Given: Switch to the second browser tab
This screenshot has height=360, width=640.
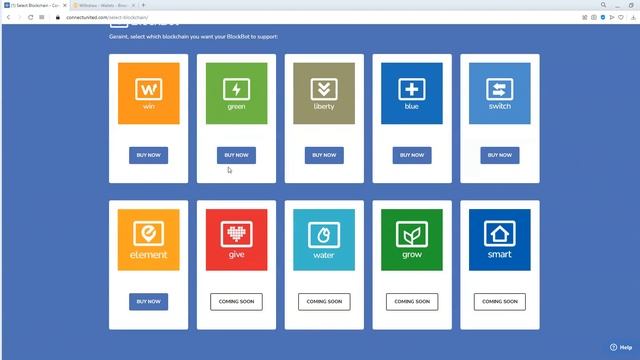Looking at the screenshot, I should tap(104, 5).
